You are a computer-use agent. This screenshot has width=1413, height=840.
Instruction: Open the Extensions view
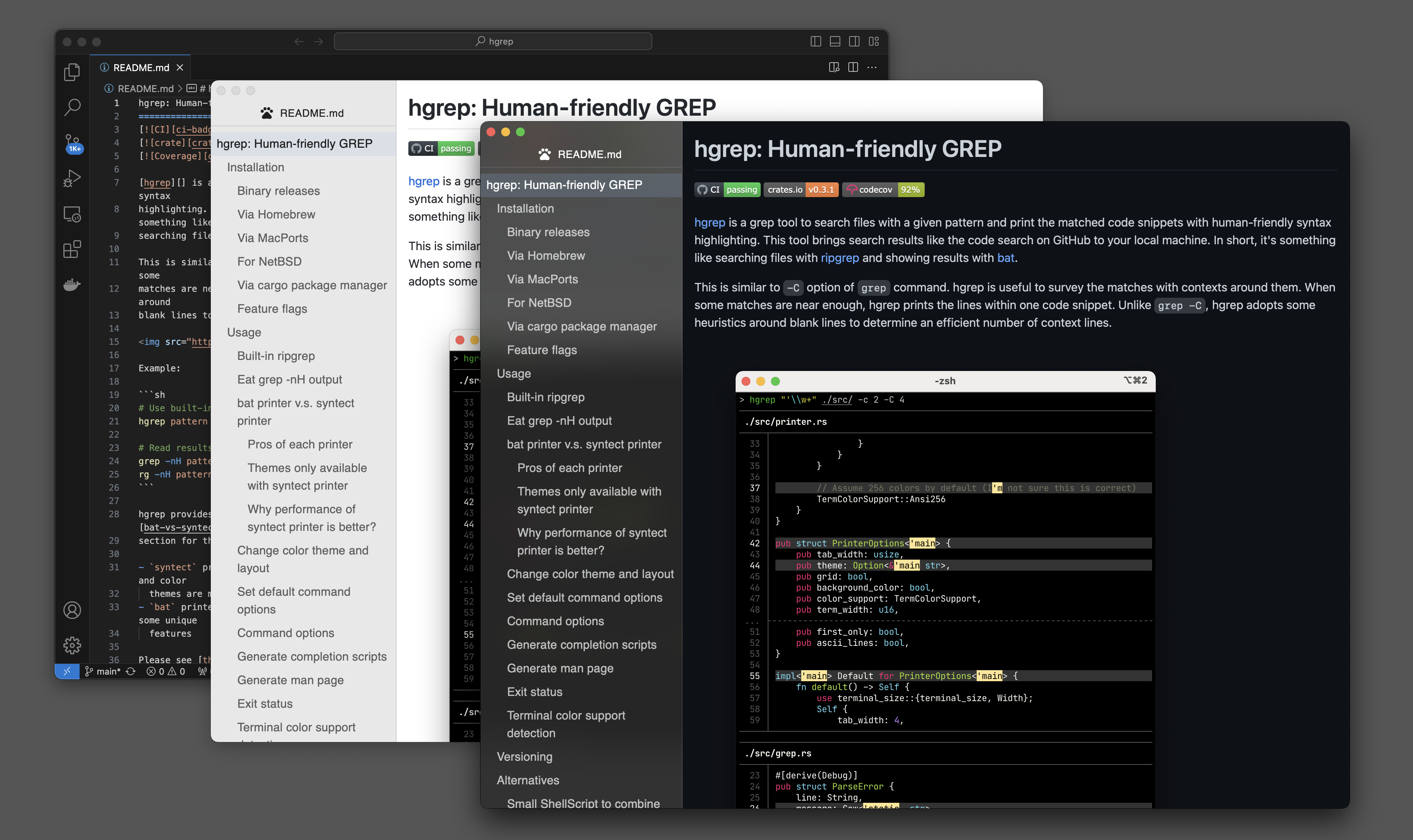(72, 249)
